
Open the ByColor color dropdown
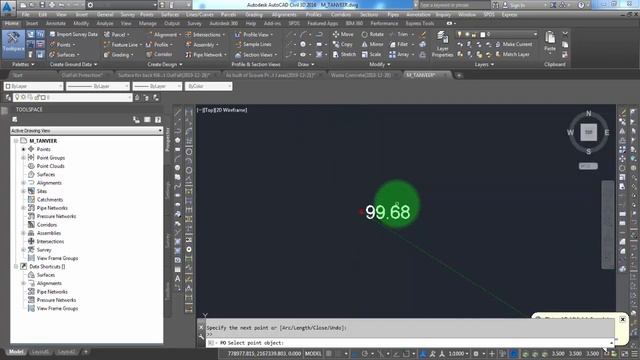[209, 86]
